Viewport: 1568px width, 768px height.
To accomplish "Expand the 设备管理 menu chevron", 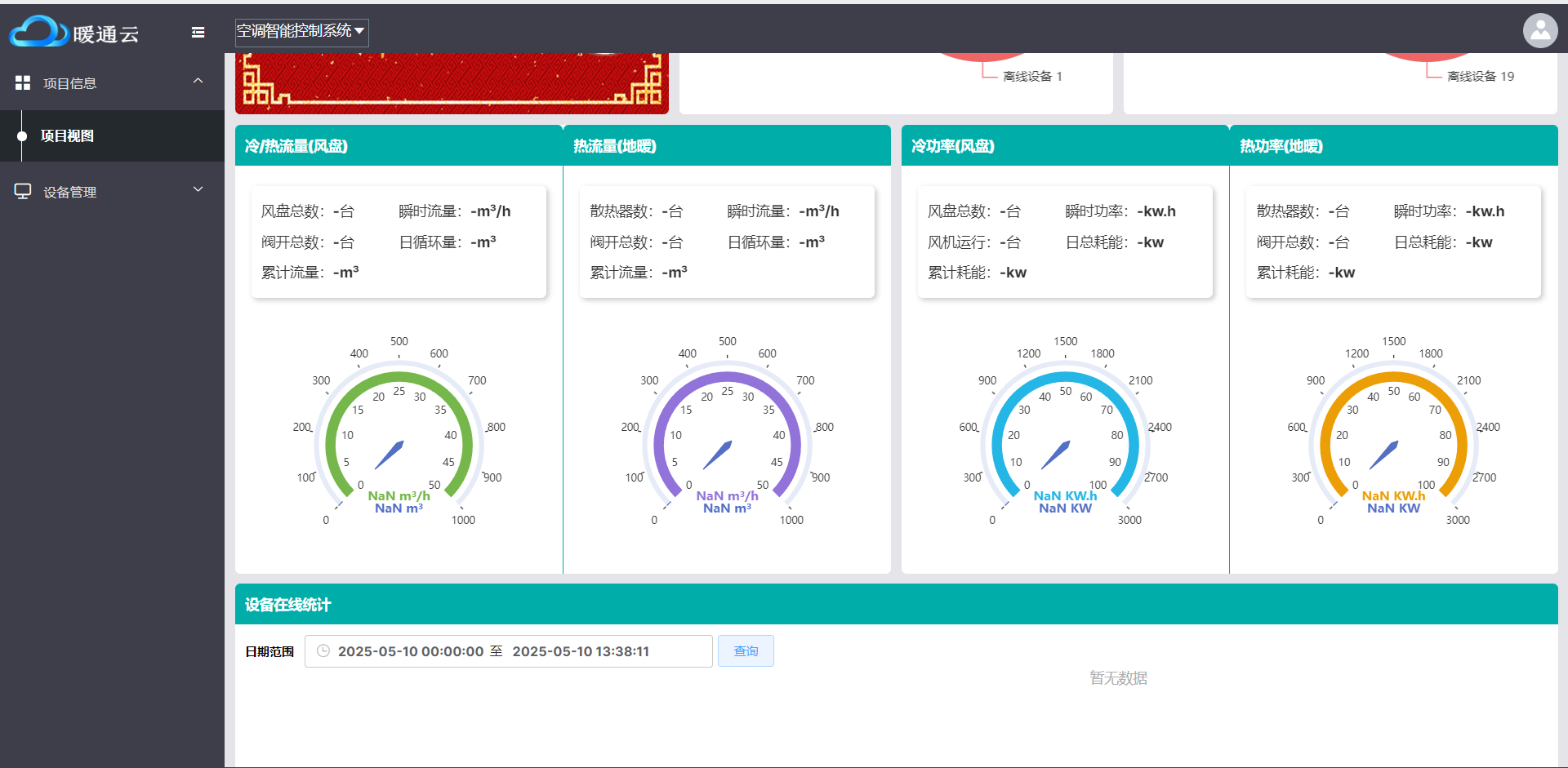I will 198,189.
